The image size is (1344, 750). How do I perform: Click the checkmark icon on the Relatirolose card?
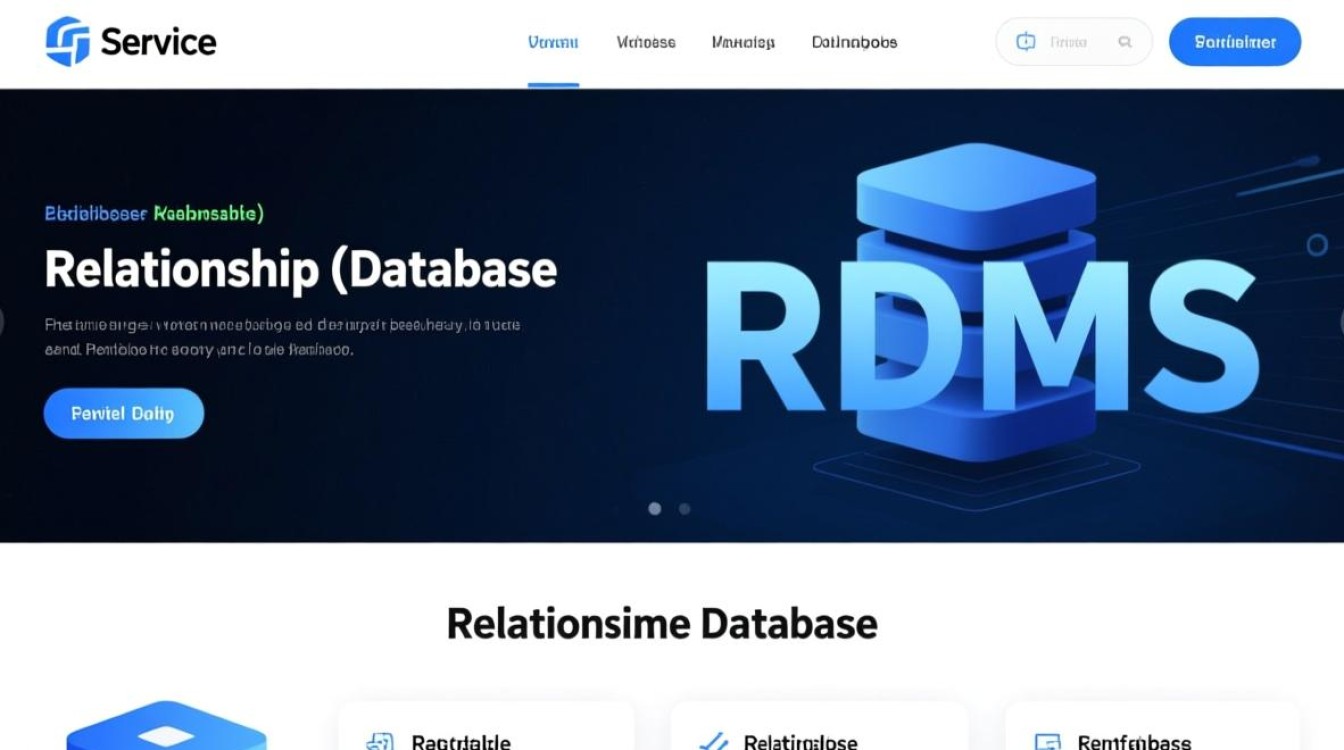pos(713,742)
